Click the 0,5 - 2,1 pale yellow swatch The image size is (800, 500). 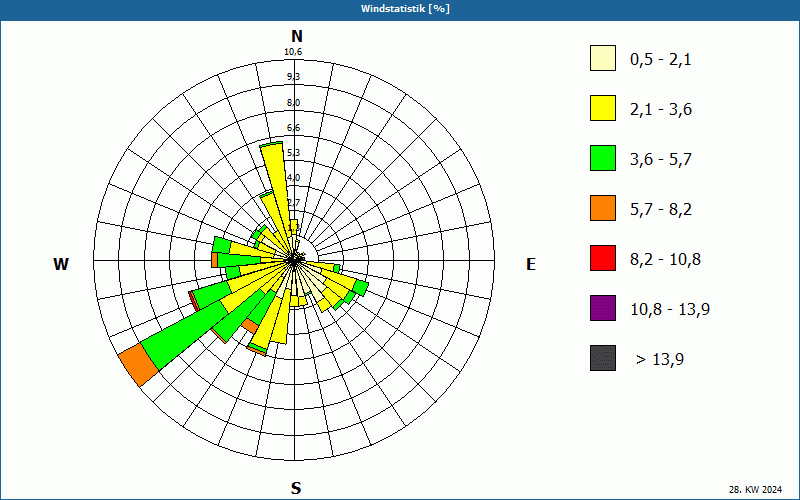pos(603,58)
